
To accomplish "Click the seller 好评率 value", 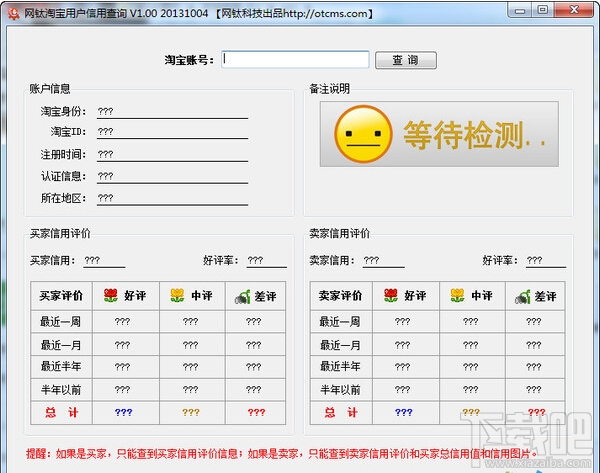I will tap(546, 261).
